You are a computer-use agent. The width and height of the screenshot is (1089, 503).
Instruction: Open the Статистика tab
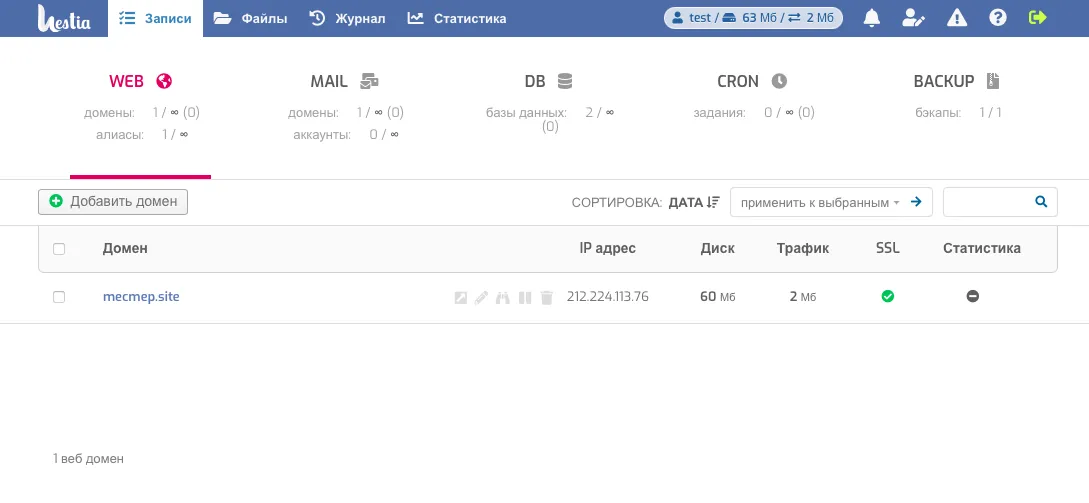pyautogui.click(x=457, y=18)
